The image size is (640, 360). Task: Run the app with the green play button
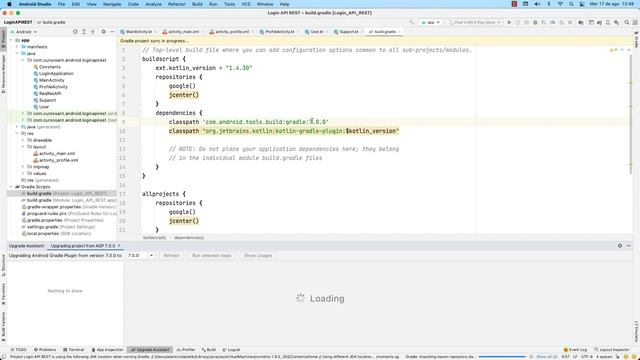click(509, 22)
